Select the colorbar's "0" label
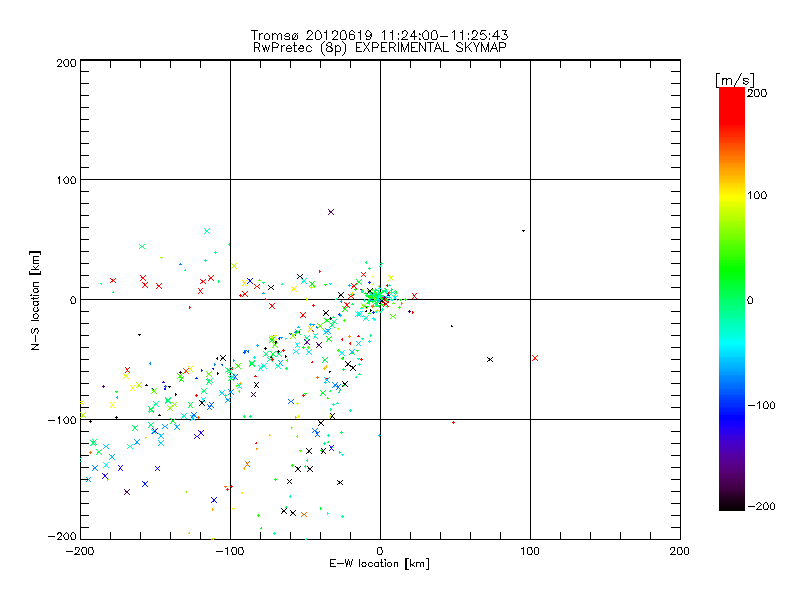The height and width of the screenshot is (600, 800). 750,300
